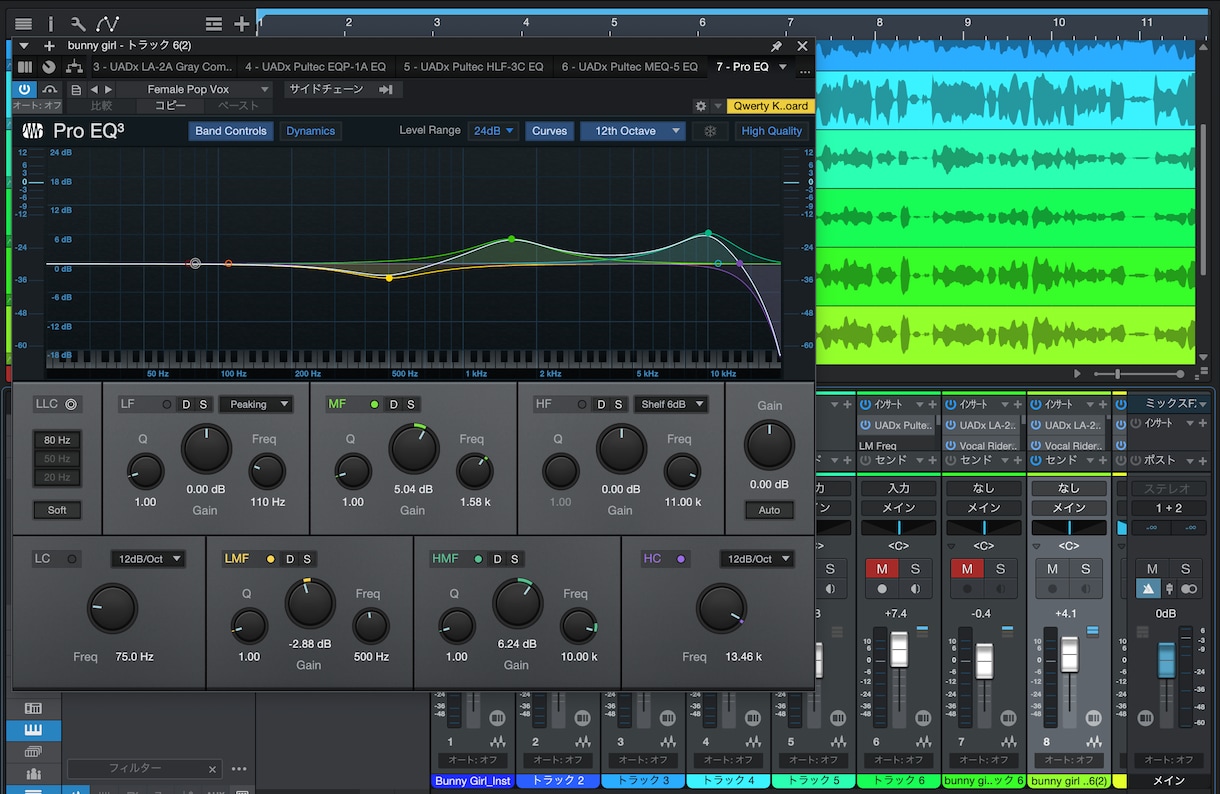Toggle the LLC low cut enable
This screenshot has height=794, width=1220.
tap(71, 404)
